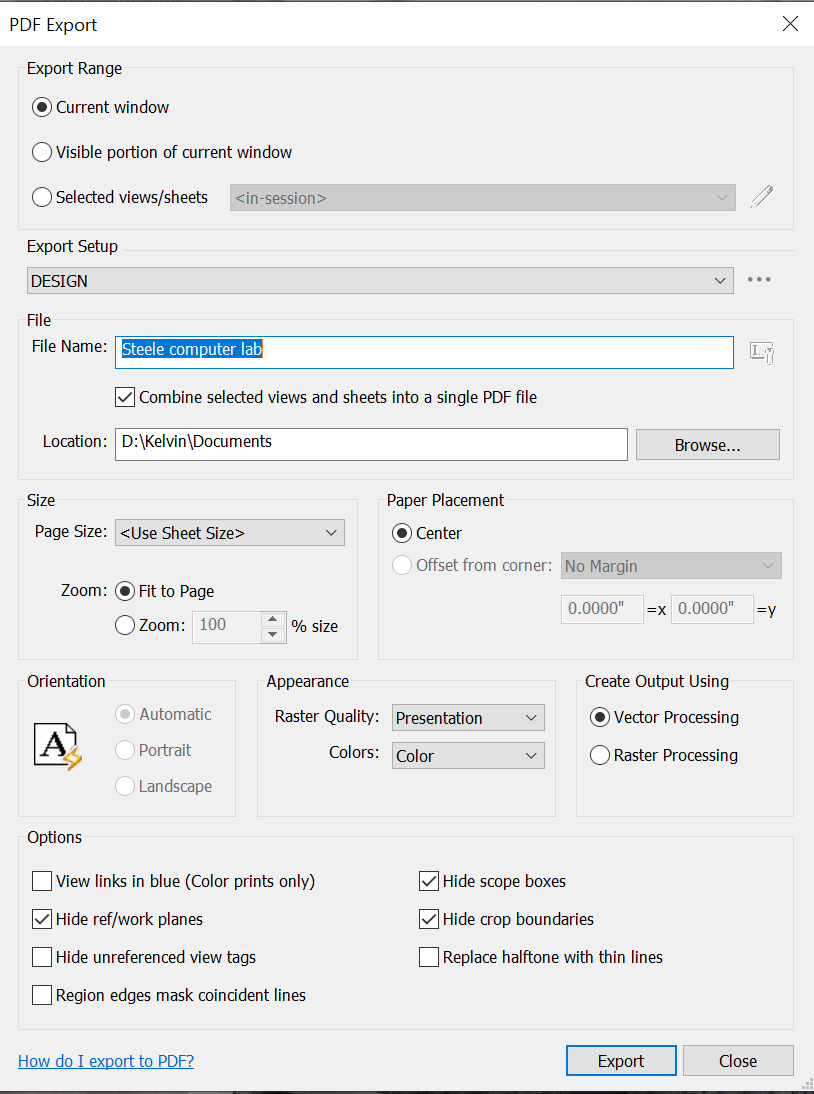Select Visible portion of current window
Image resolution: width=814 pixels, height=1094 pixels.
(x=41, y=152)
